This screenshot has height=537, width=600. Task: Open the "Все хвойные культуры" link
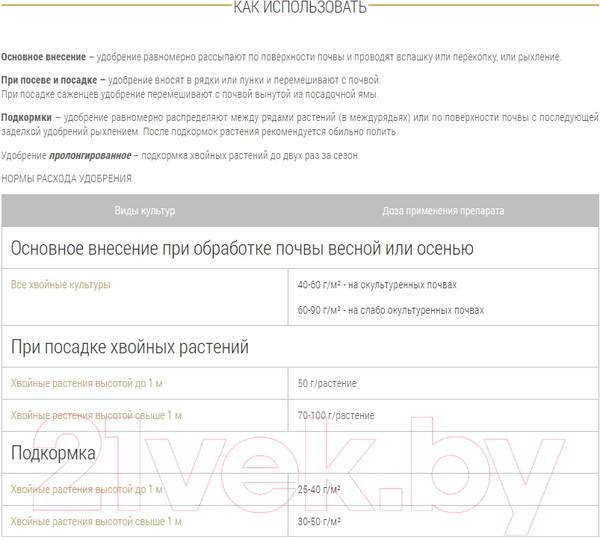[60, 285]
